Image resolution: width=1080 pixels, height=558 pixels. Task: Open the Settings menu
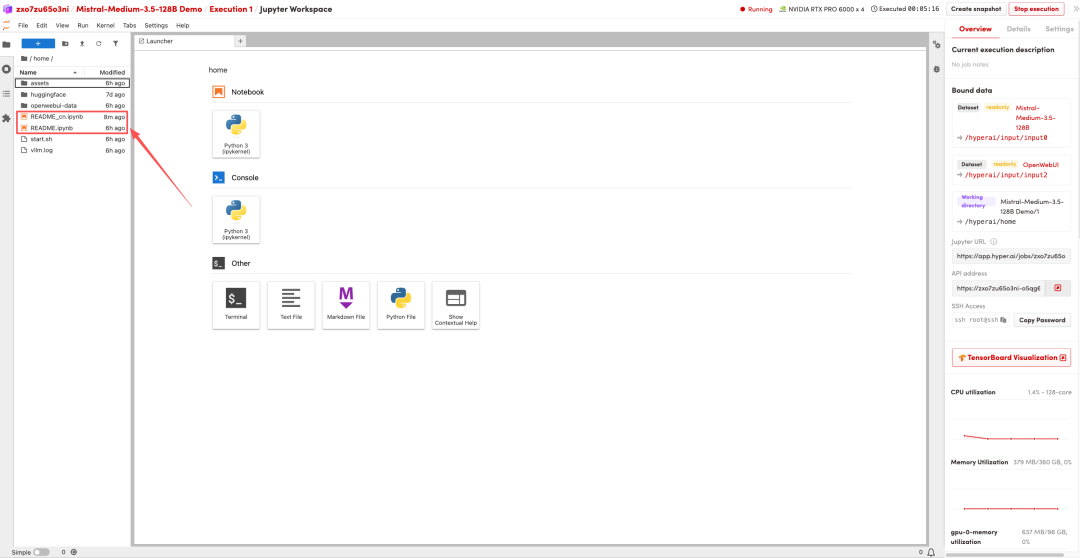(156, 25)
